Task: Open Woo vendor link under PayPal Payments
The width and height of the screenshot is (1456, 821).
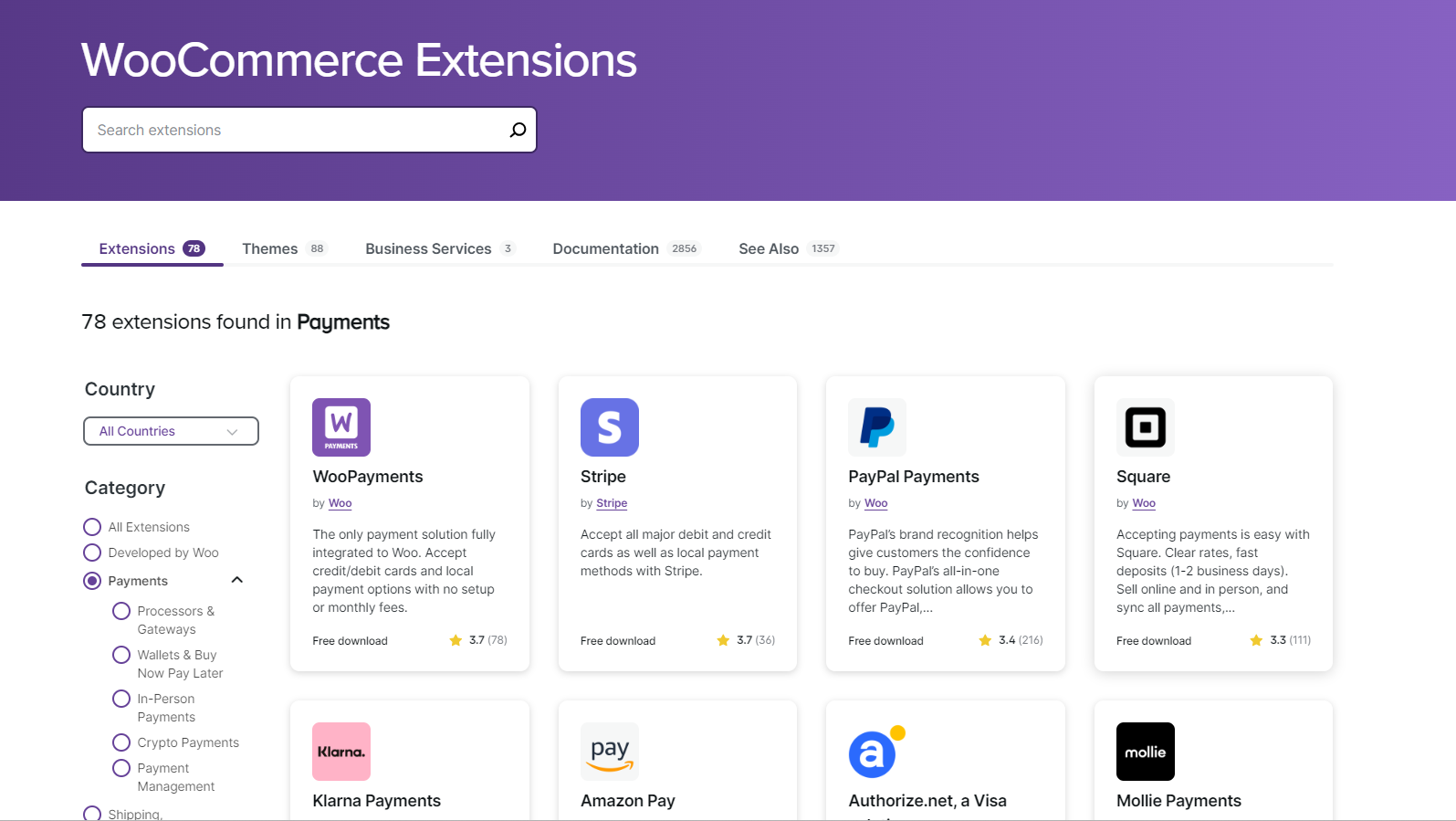Action: click(x=876, y=503)
